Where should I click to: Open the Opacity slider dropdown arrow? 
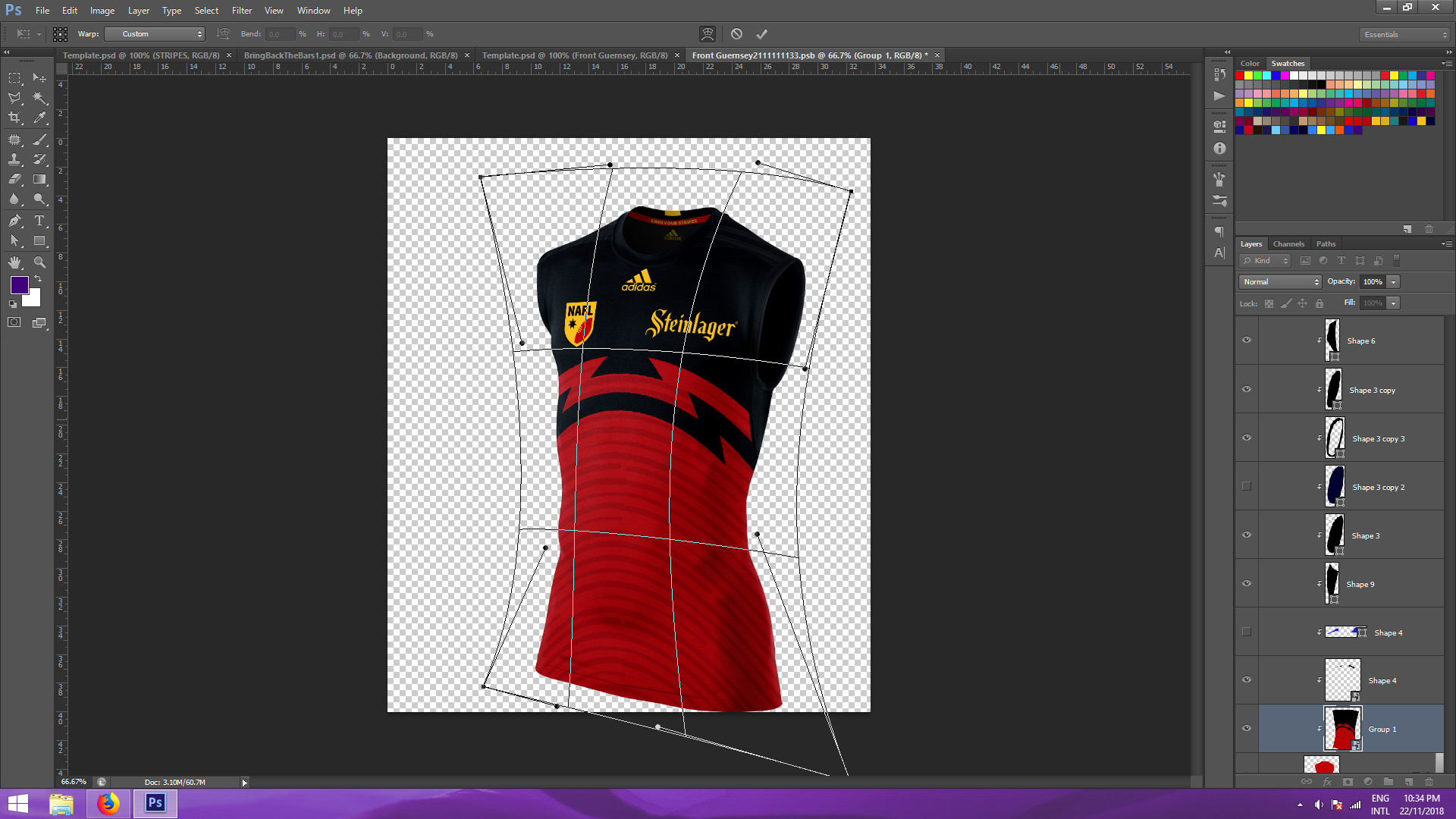(x=1394, y=282)
